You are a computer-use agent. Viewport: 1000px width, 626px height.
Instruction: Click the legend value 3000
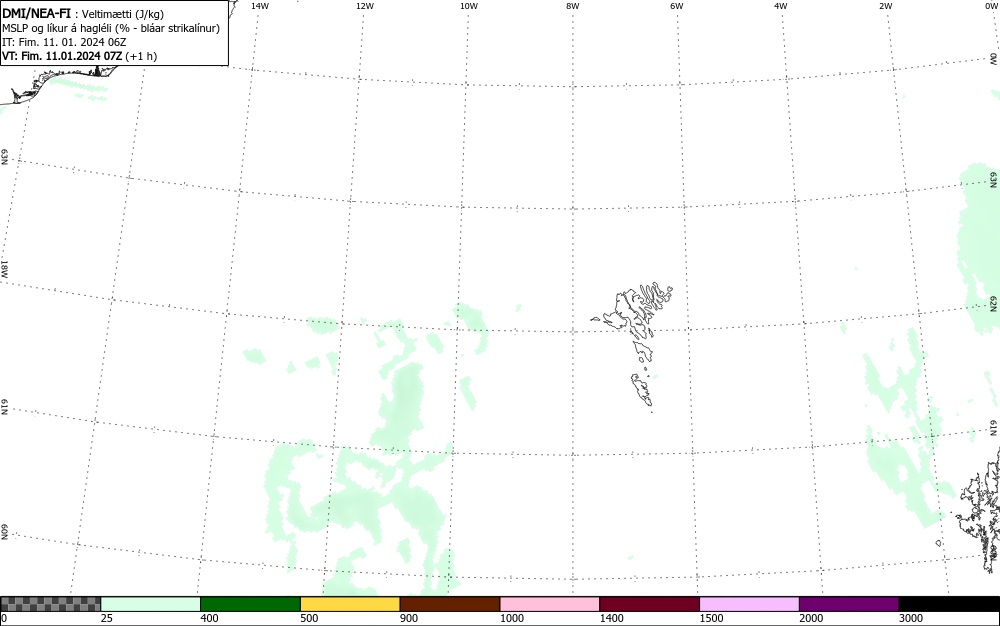[911, 618]
